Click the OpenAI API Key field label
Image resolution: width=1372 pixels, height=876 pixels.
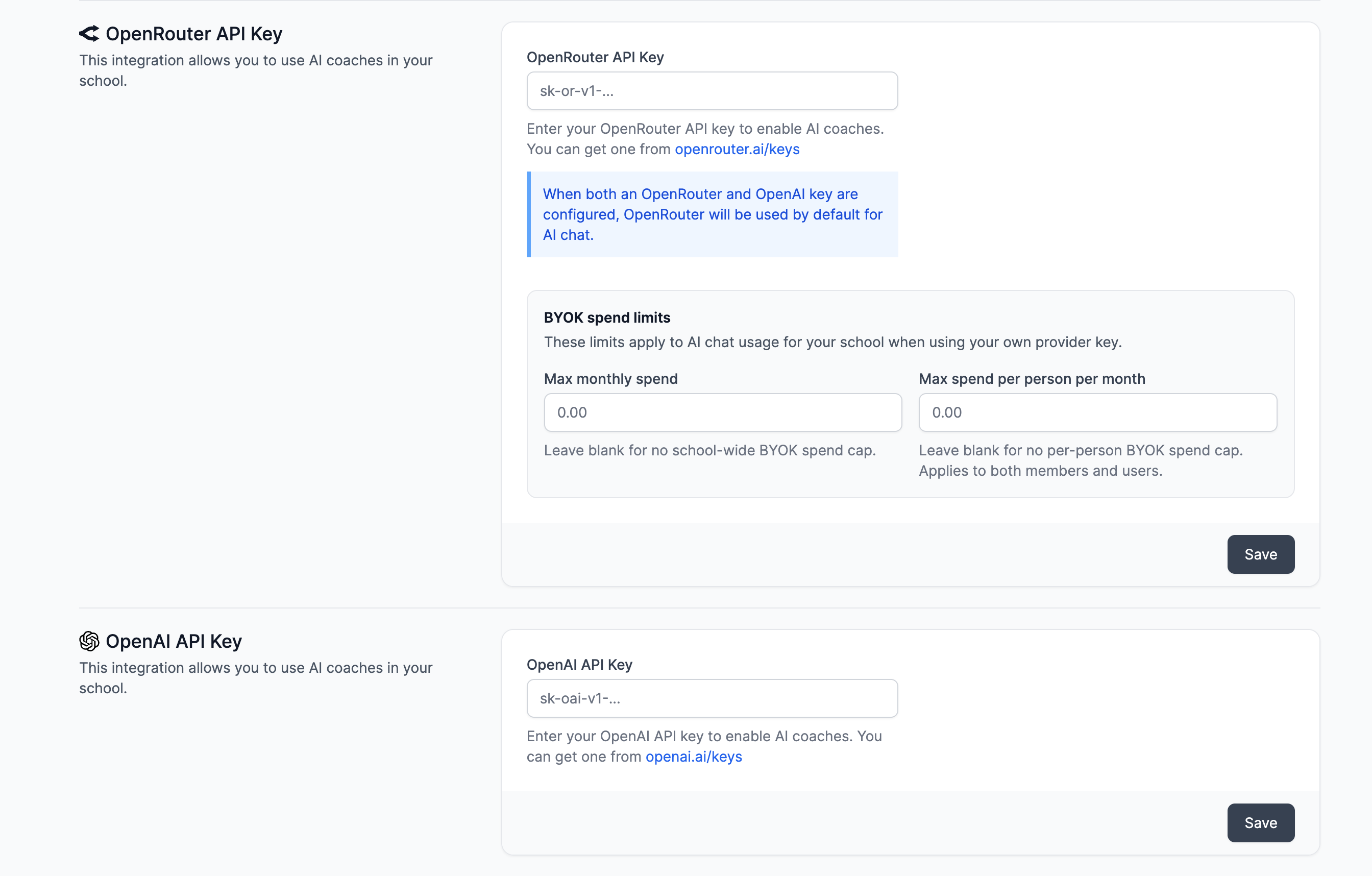pos(579,665)
